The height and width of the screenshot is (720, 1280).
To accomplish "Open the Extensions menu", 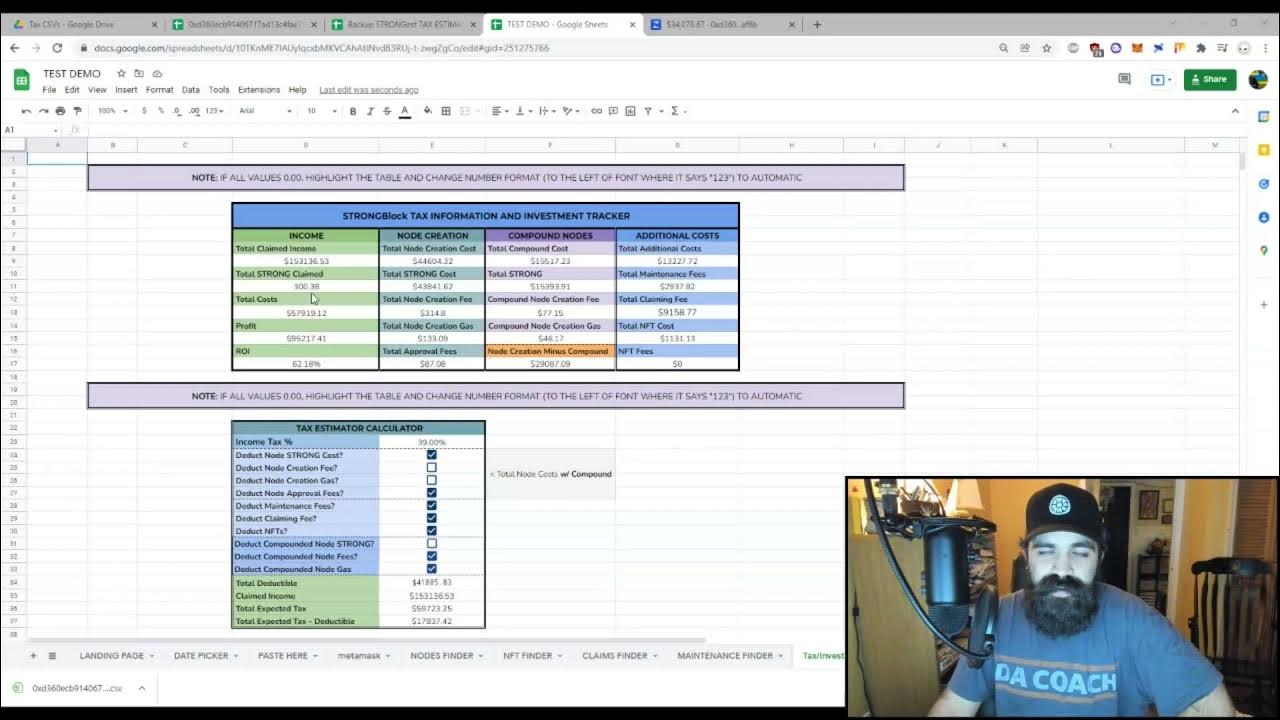I will (x=259, y=90).
